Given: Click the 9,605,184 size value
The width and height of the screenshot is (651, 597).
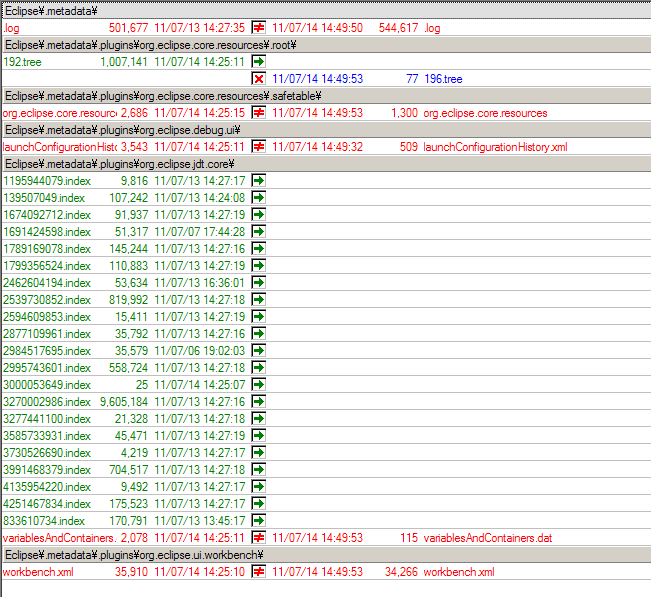Looking at the screenshot, I should 124,402.
